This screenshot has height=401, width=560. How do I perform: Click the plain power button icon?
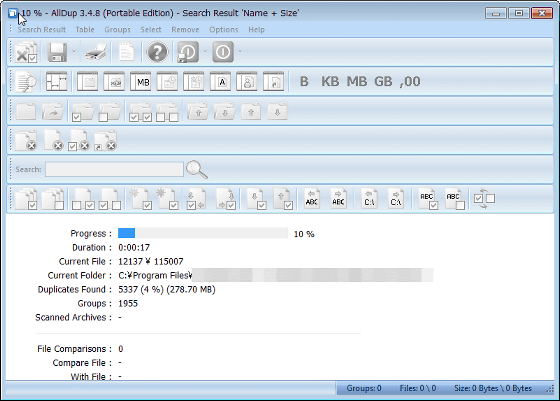point(223,52)
